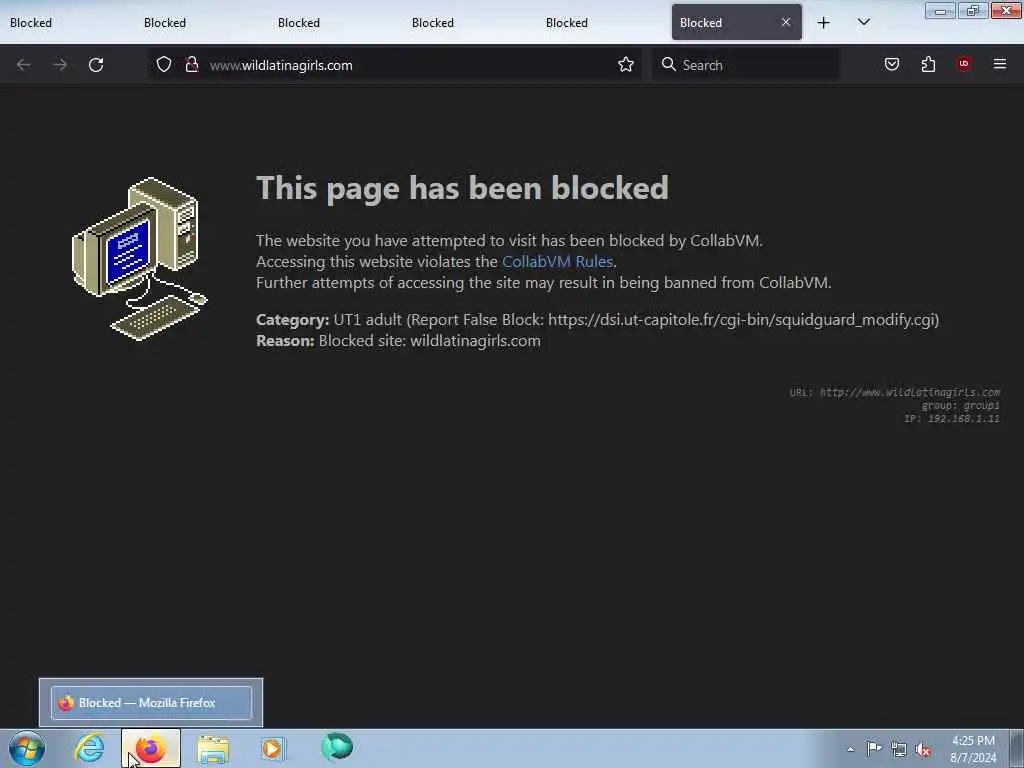
Task: Open the clock showing 4:25 PM
Action: tap(973, 749)
